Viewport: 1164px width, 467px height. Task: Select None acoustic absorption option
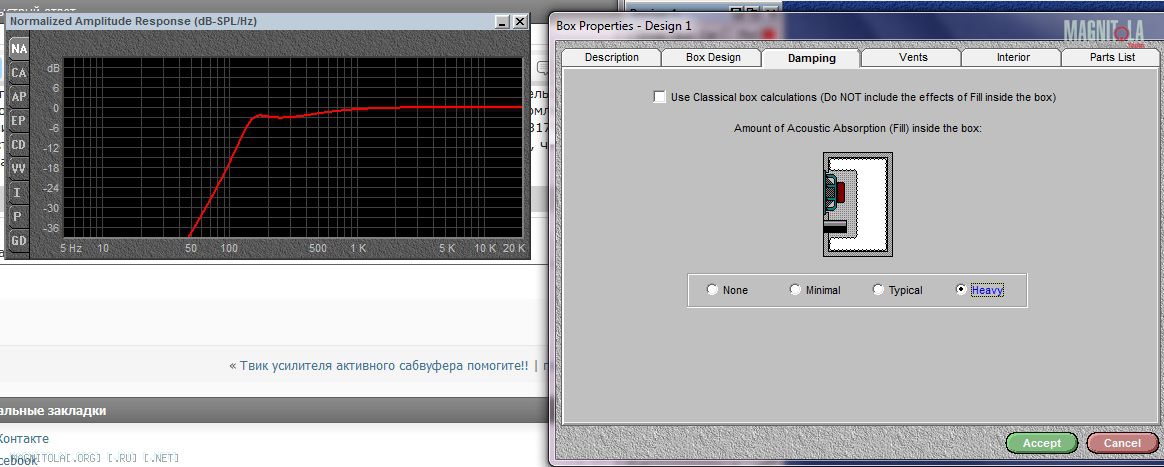coord(712,290)
